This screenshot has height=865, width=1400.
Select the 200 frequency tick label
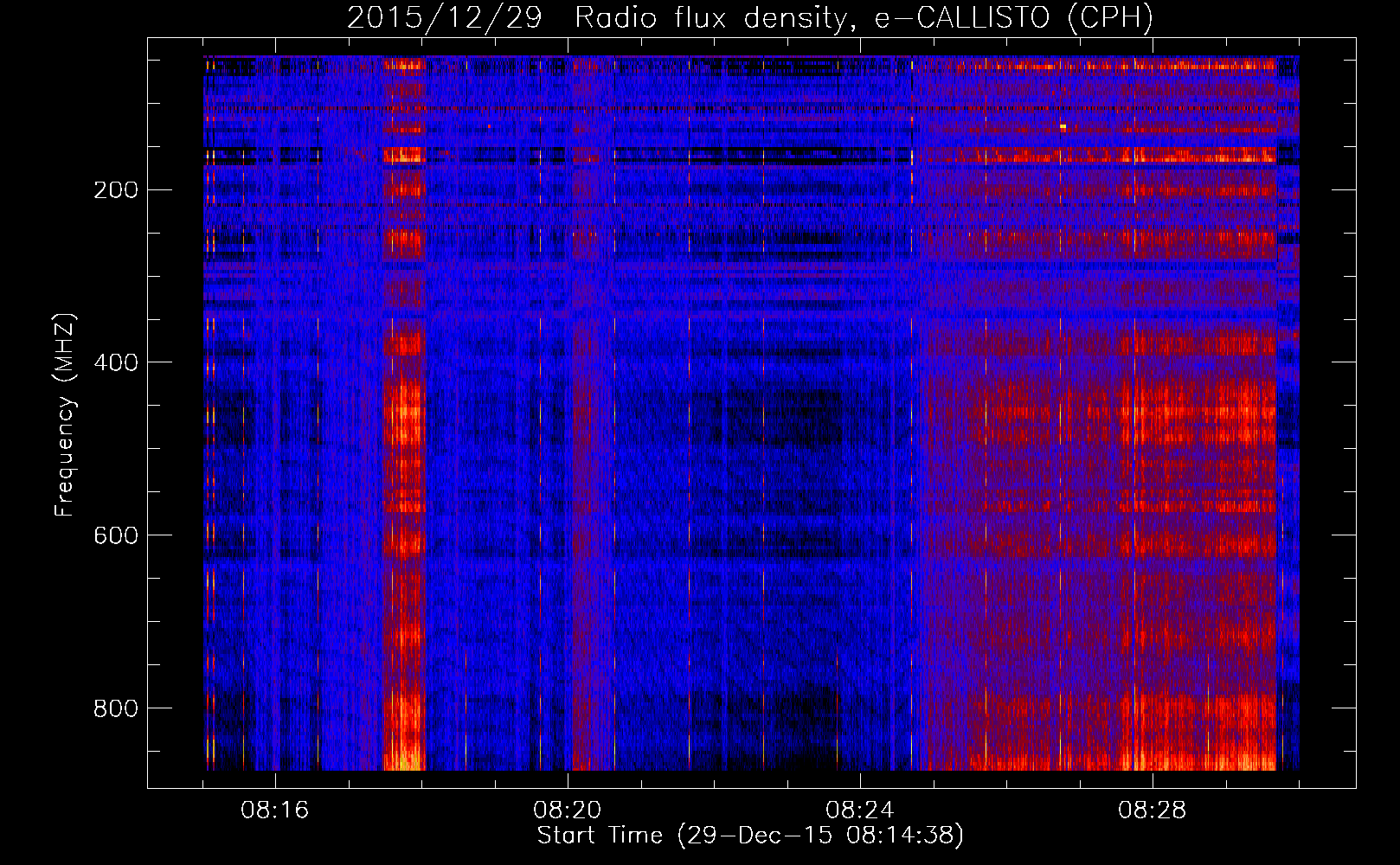click(x=116, y=189)
